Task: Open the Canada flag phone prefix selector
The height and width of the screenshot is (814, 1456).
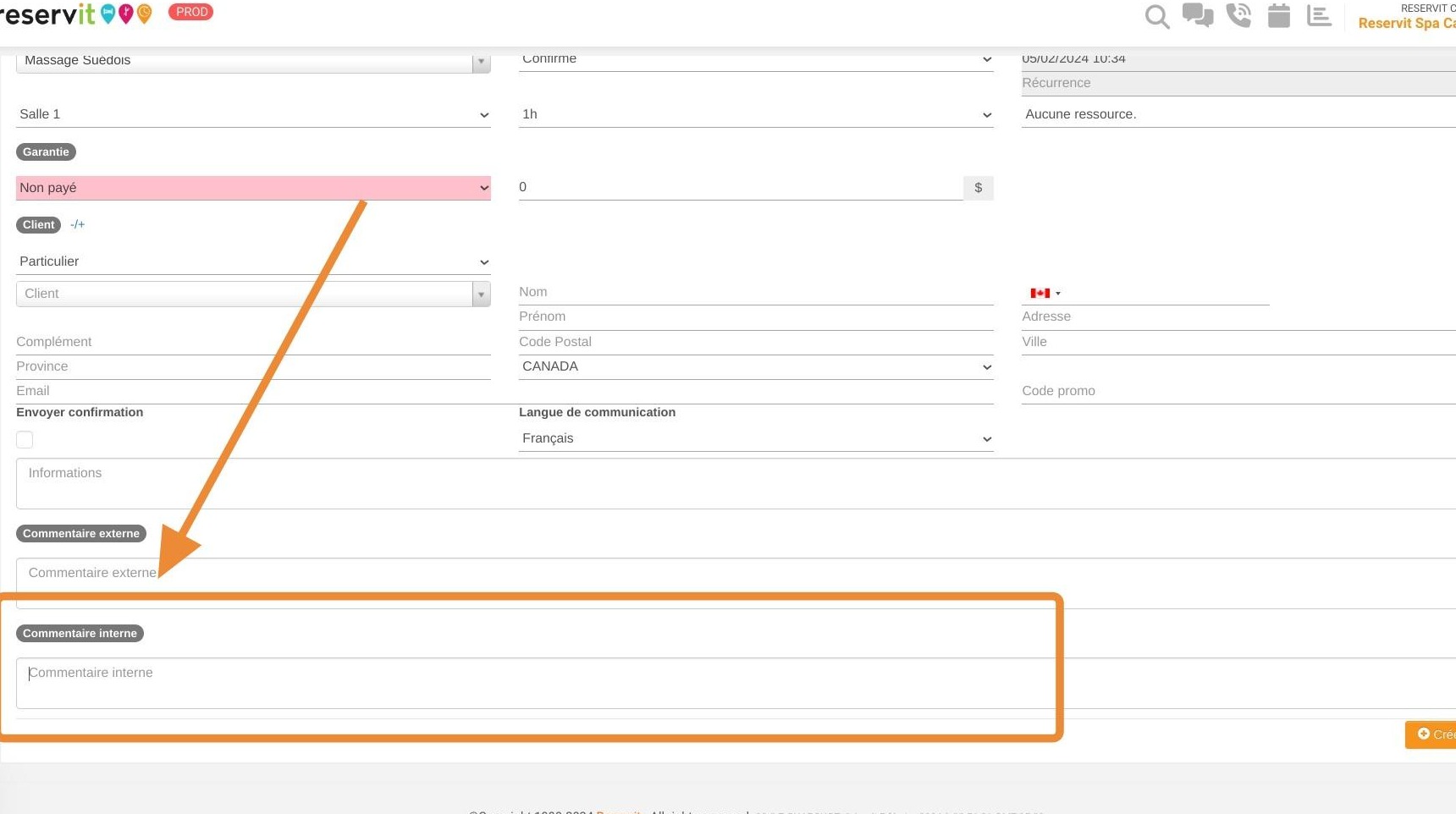Action: click(1045, 293)
